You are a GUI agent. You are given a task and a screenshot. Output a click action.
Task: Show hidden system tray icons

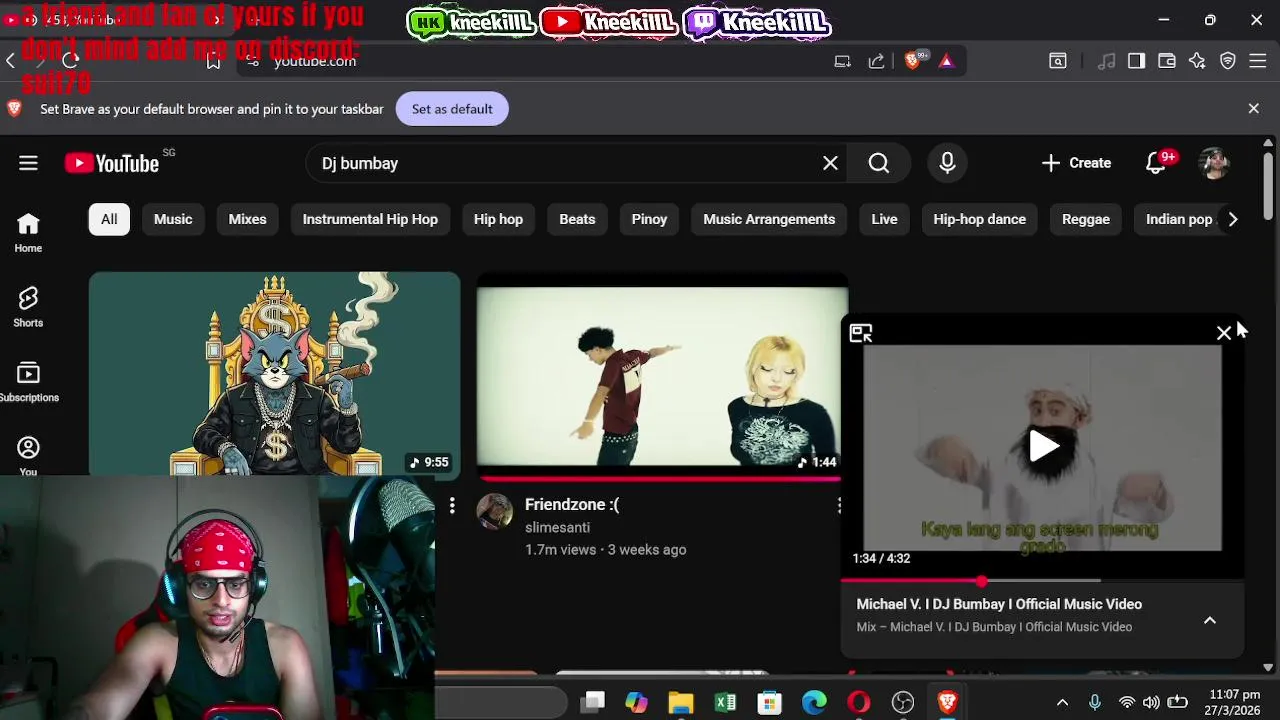click(x=1062, y=703)
